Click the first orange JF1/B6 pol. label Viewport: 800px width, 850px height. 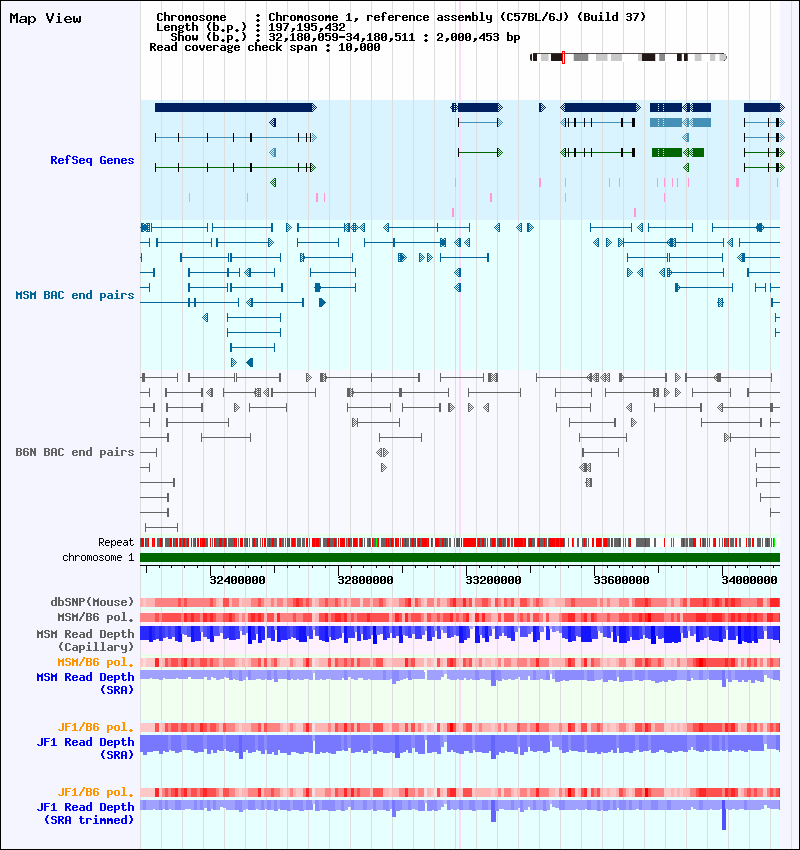click(x=96, y=727)
